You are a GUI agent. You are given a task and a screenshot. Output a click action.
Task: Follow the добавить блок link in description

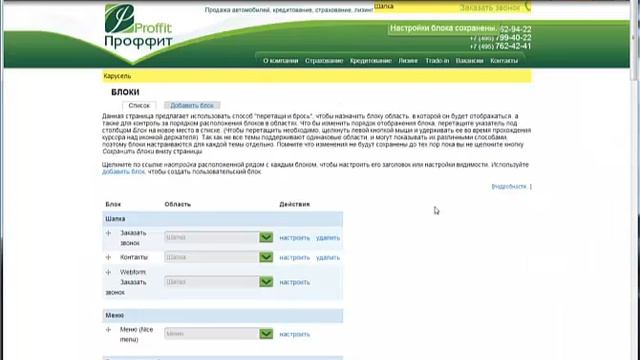pos(123,172)
